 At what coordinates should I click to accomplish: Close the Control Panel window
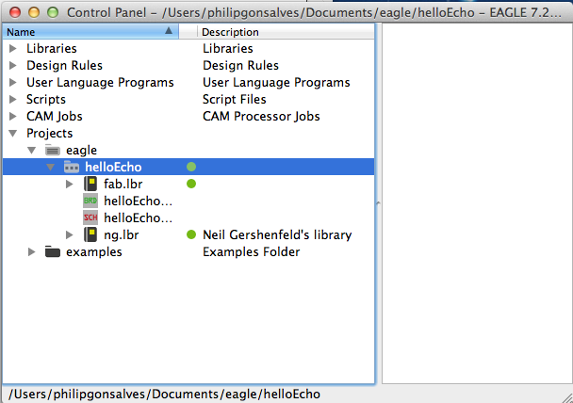pyautogui.click(x=15, y=12)
